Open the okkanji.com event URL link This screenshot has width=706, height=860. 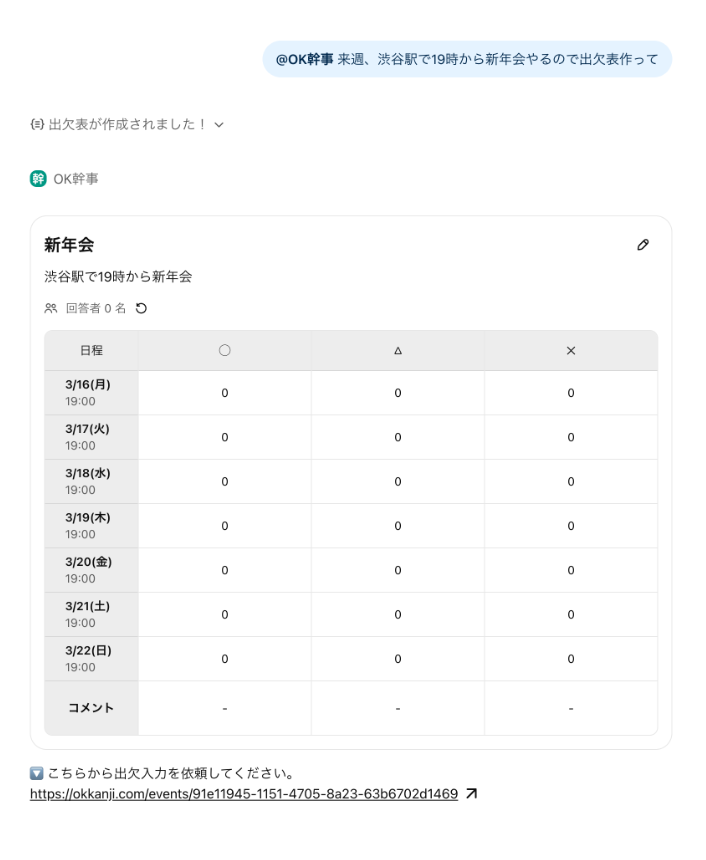pyautogui.click(x=244, y=794)
